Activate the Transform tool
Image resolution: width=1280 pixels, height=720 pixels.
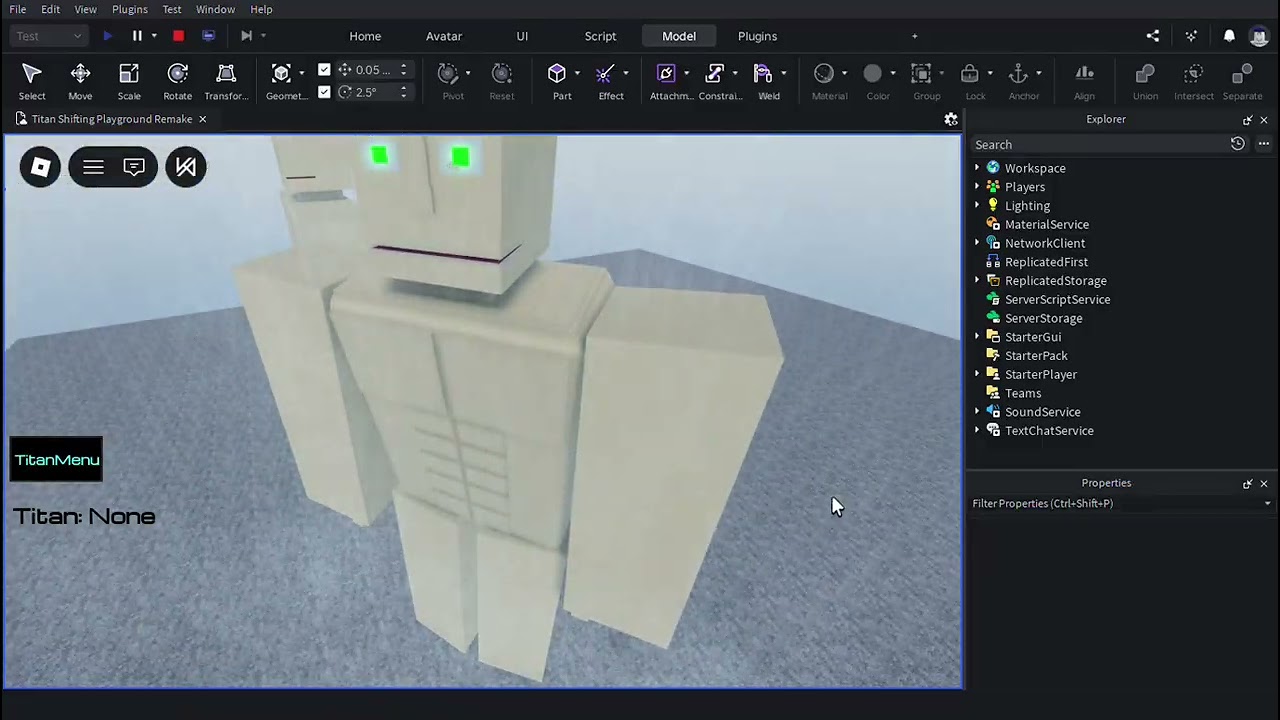tap(226, 81)
